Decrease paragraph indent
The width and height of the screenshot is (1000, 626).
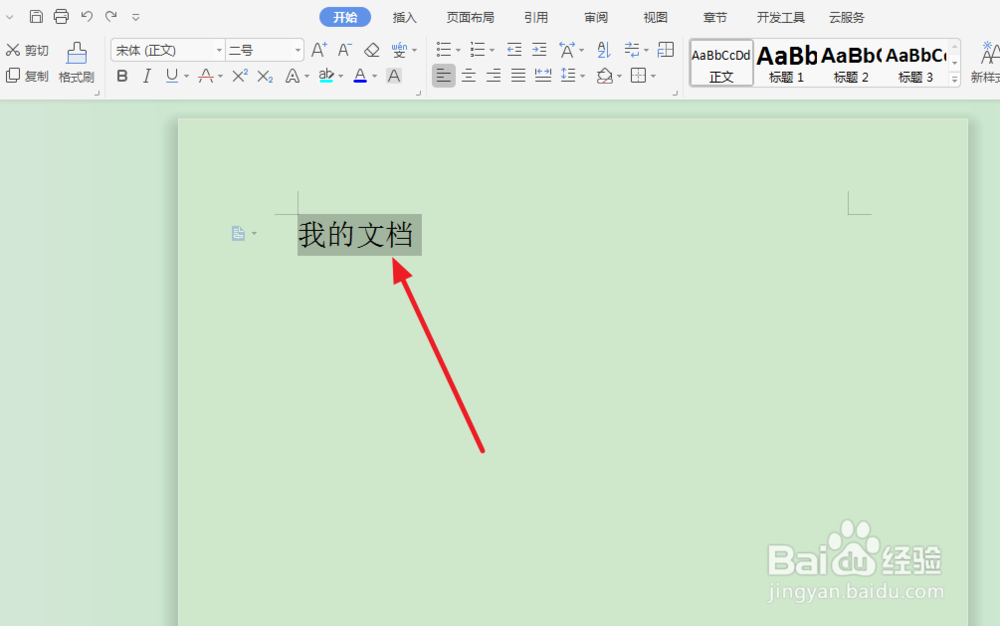coord(514,50)
